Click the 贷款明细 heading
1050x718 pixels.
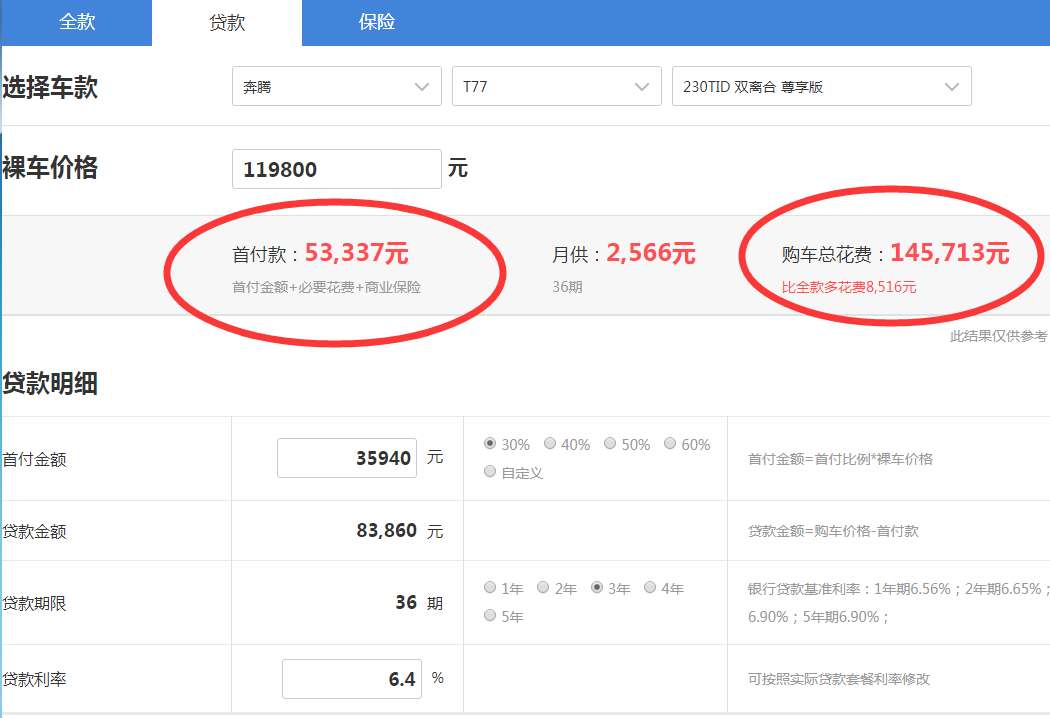pyautogui.click(x=50, y=384)
